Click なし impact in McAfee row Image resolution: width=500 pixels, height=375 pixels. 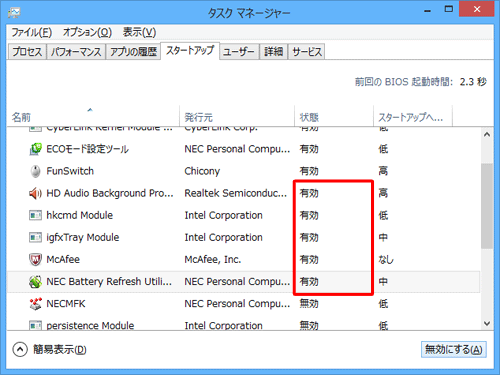point(386,260)
